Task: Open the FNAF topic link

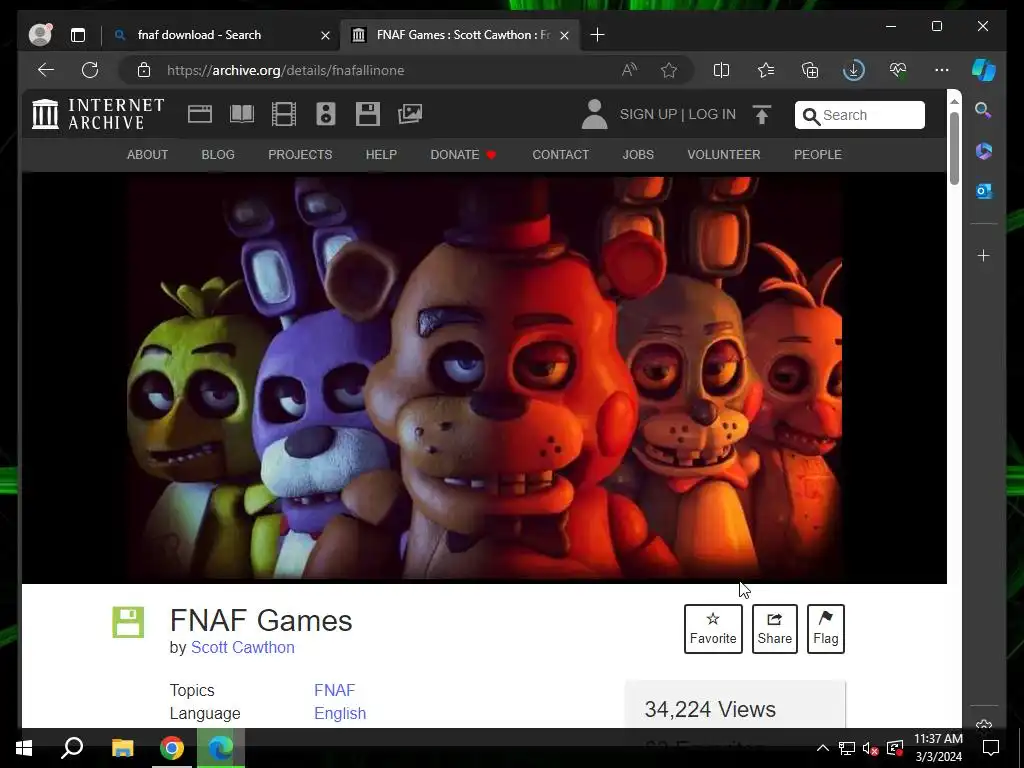Action: pos(334,690)
